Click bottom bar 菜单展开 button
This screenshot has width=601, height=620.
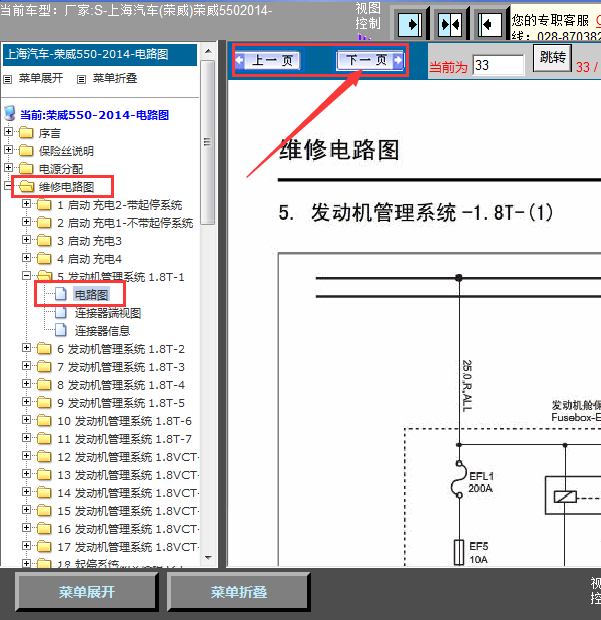87,592
